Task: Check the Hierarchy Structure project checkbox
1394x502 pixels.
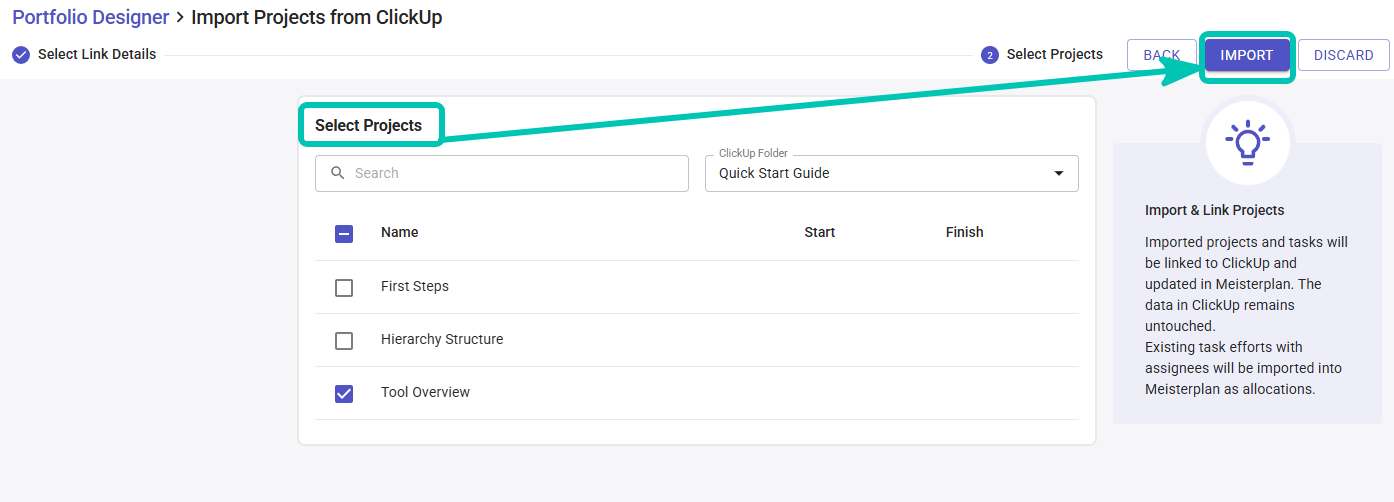Action: coord(344,340)
